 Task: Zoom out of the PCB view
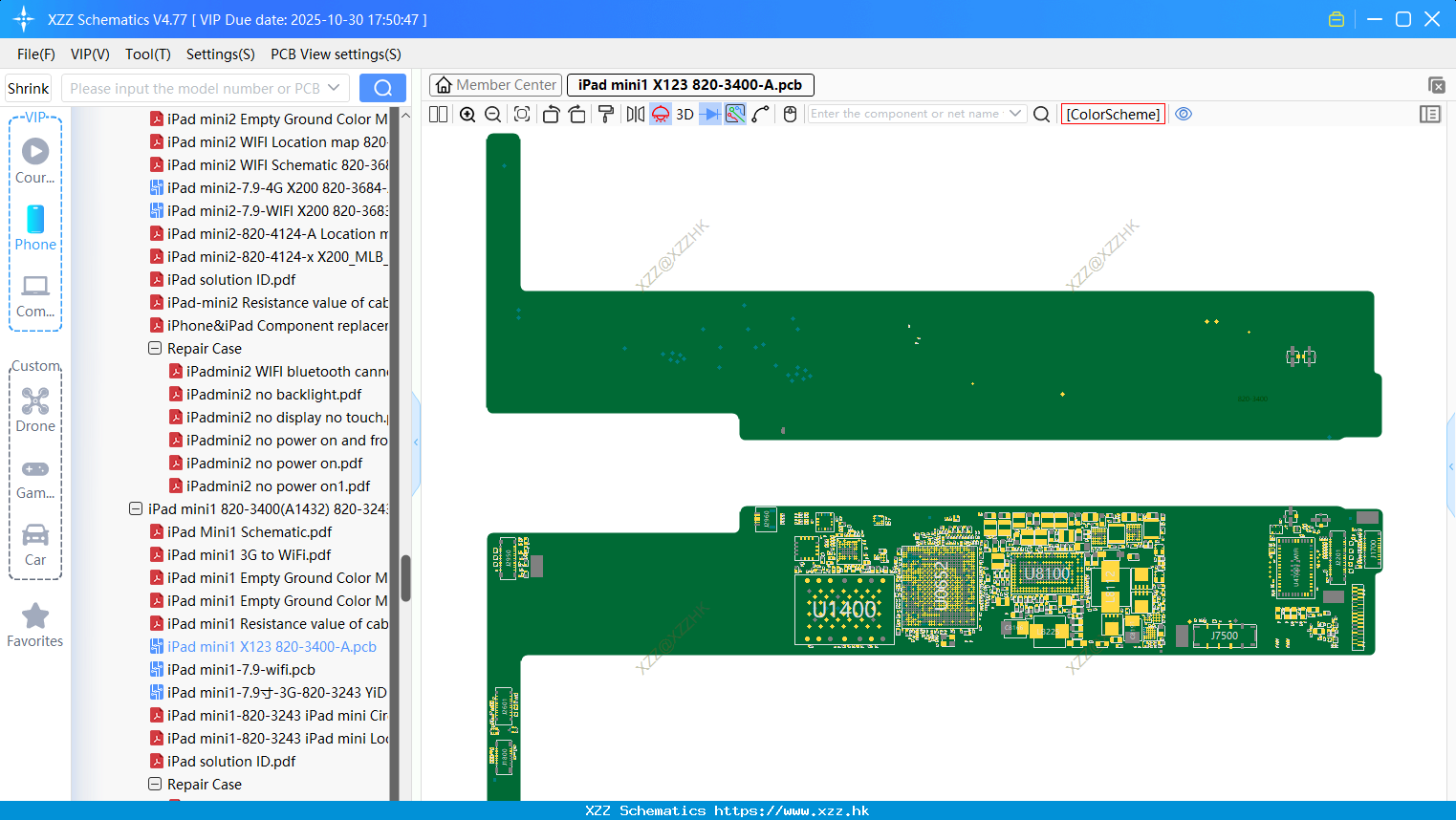493,115
